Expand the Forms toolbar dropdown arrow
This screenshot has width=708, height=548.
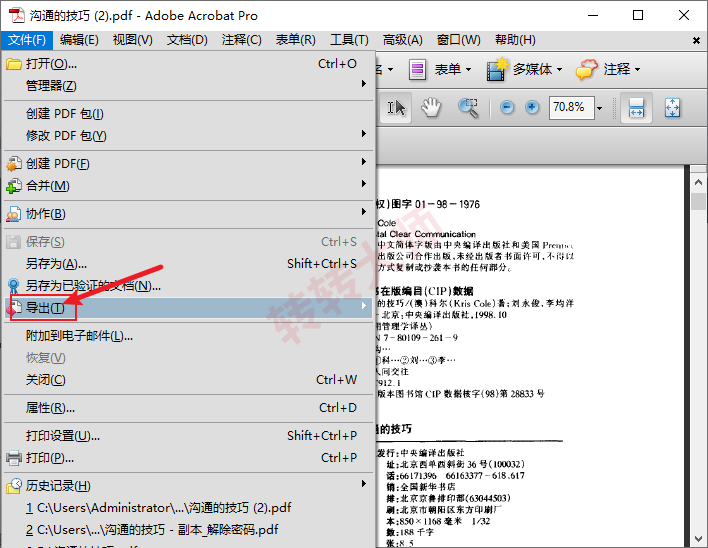pos(468,70)
